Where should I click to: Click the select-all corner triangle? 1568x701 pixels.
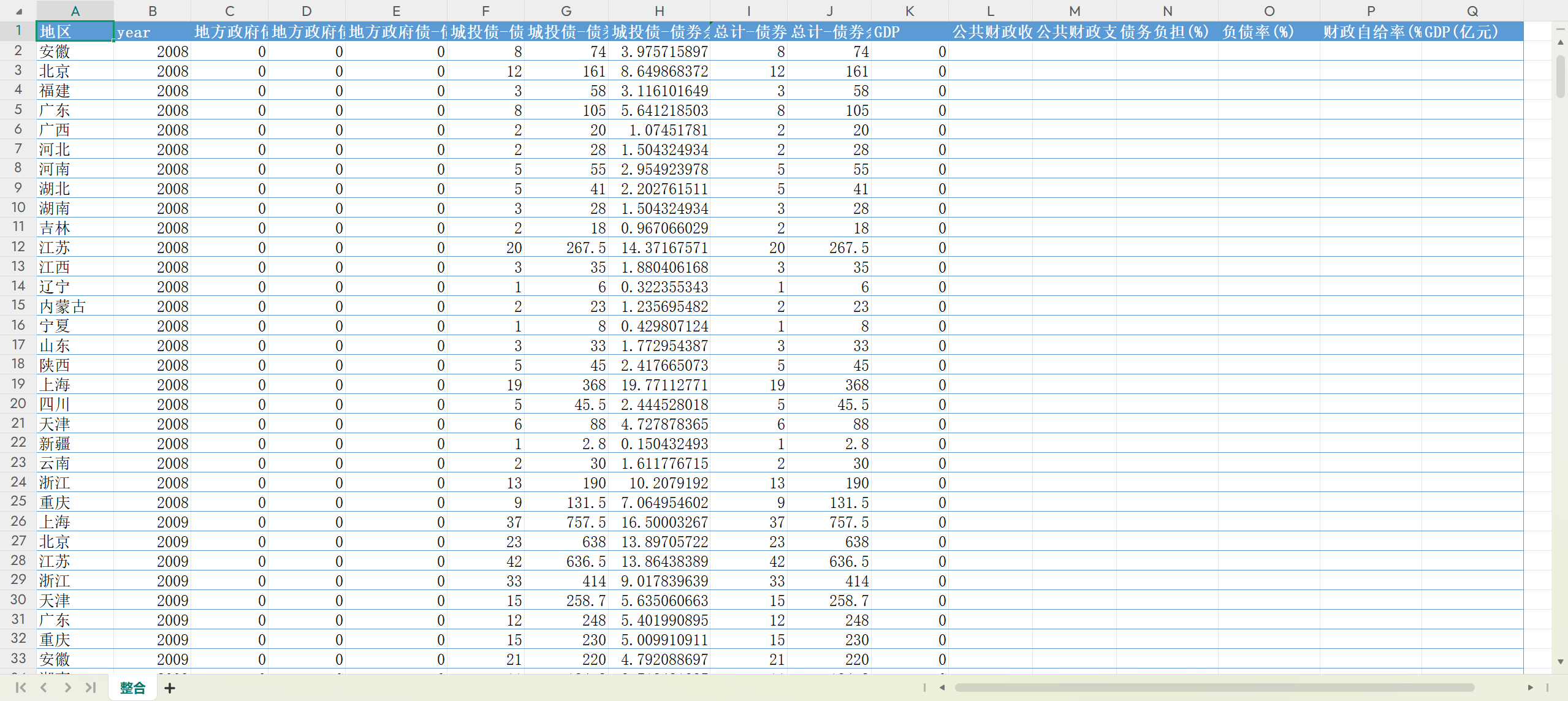coord(18,11)
